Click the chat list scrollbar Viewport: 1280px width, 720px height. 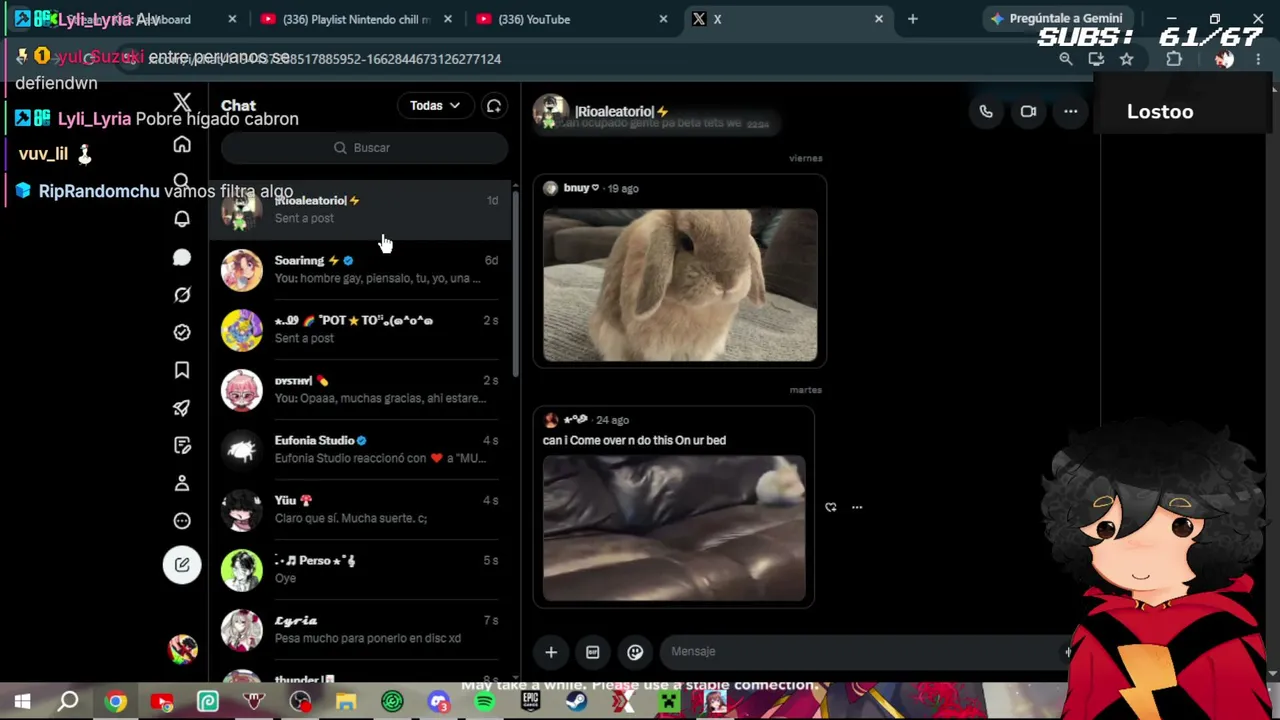(x=516, y=285)
